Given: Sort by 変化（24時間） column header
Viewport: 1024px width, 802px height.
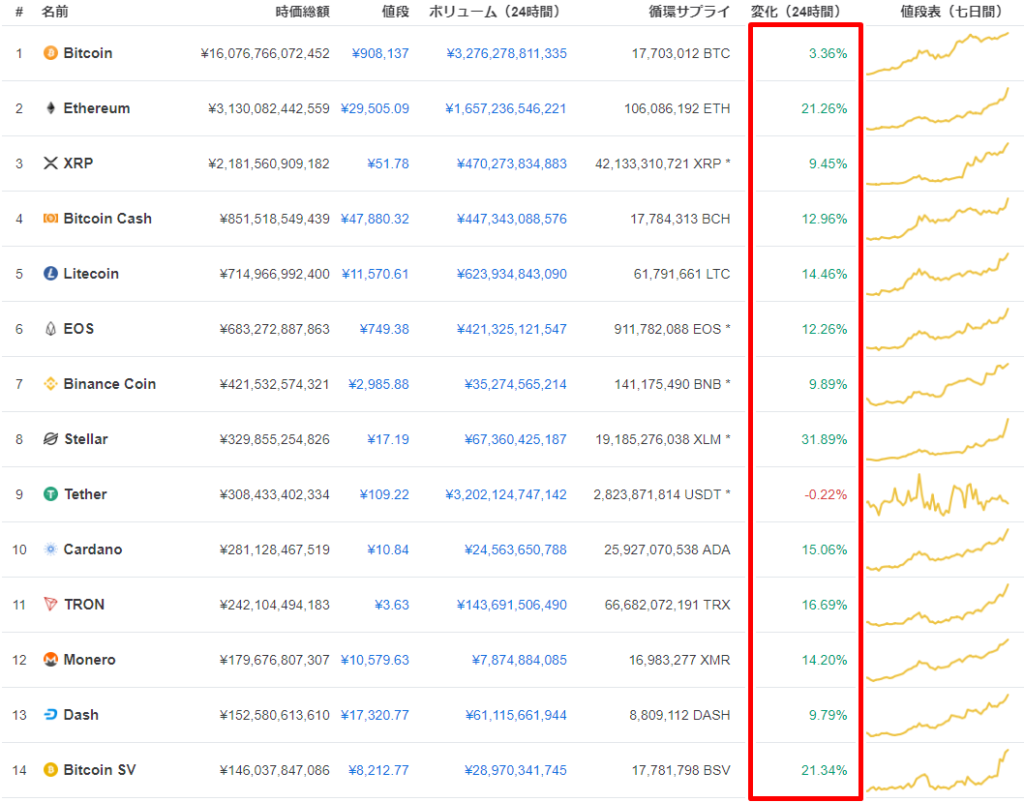Looking at the screenshot, I should click(799, 12).
